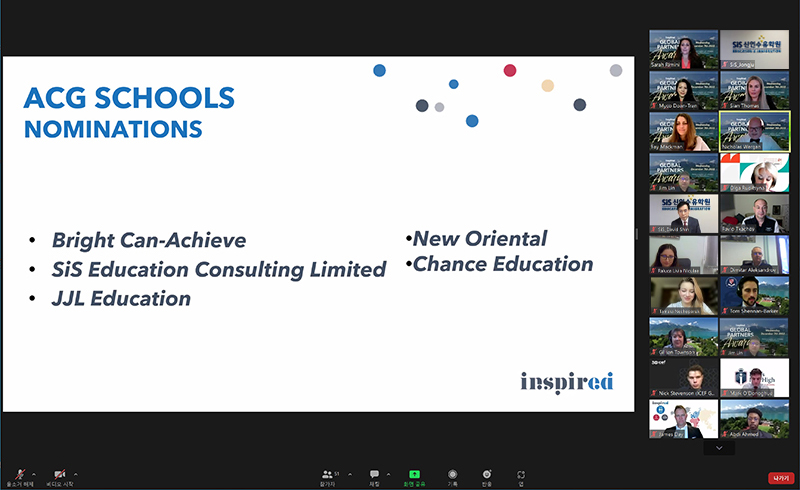Viewport: 800px width, 490px height.
Task: Expand video options arrow next to camera
Action: [76, 474]
